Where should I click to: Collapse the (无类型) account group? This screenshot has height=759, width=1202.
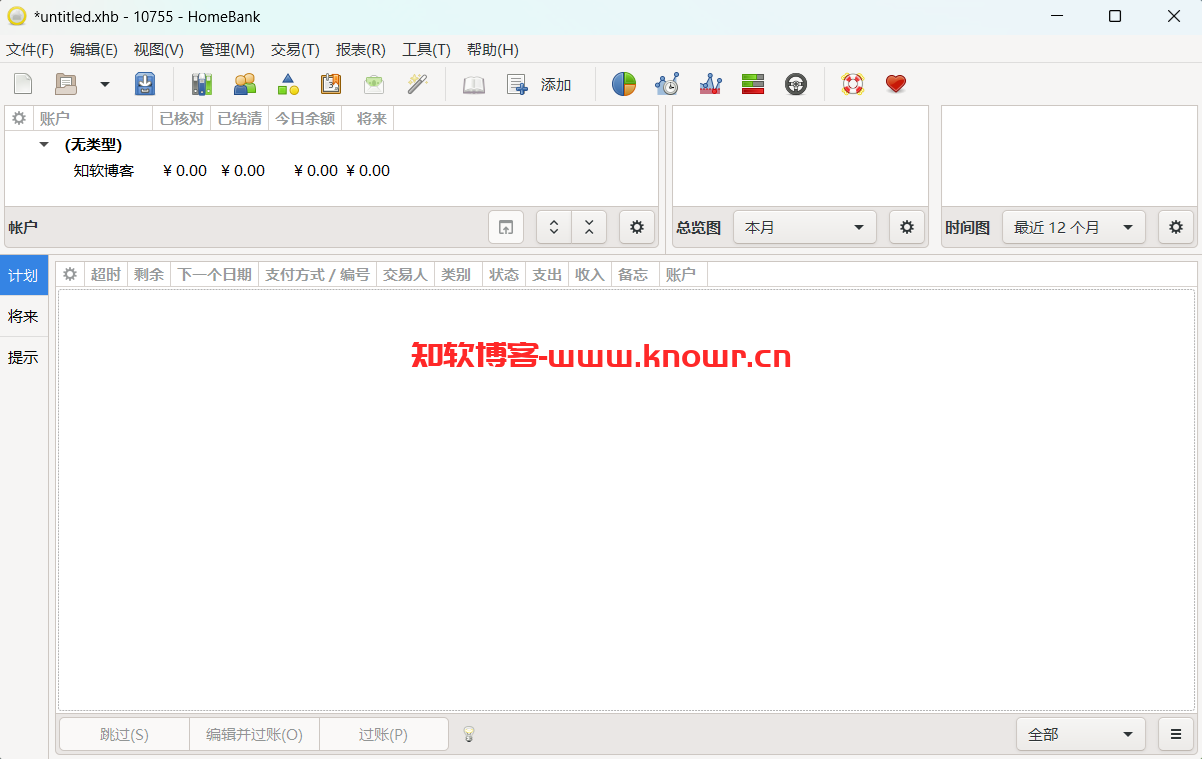(44, 145)
